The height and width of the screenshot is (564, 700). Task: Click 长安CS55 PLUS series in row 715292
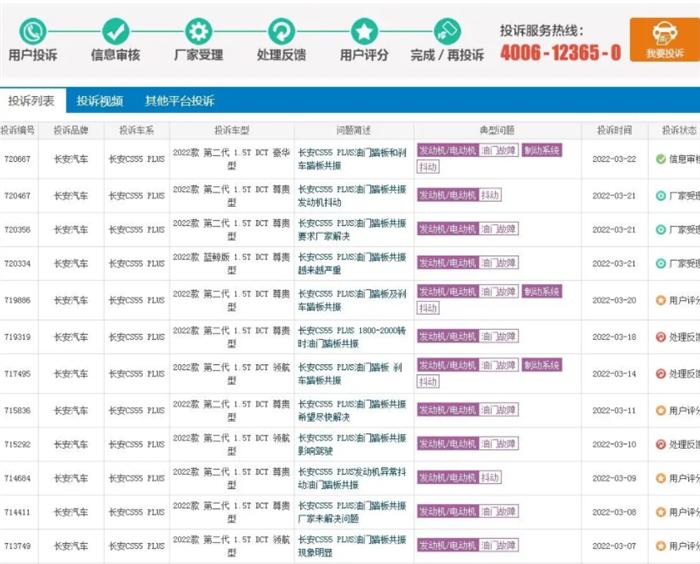[x=137, y=444]
